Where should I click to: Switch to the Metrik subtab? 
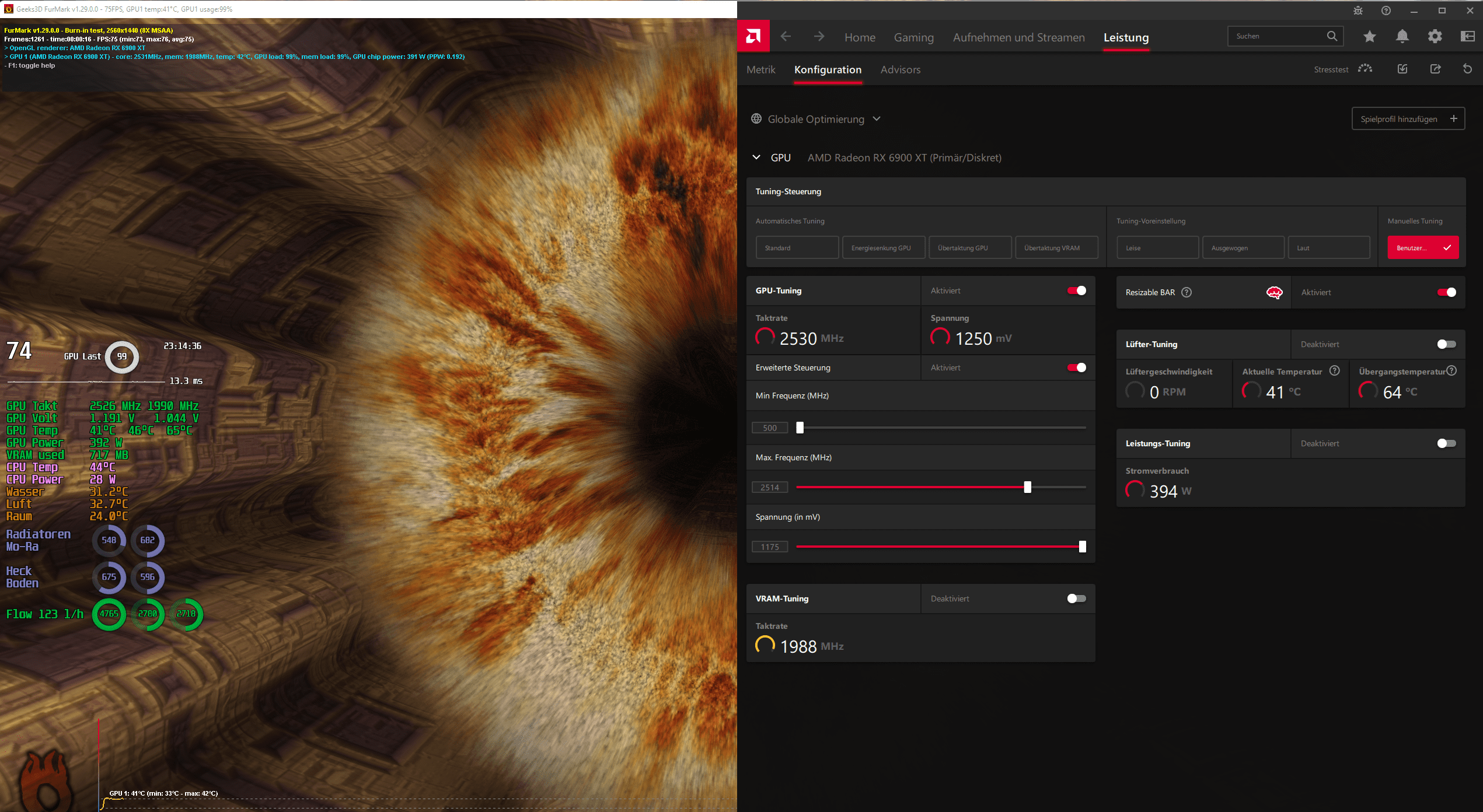(760, 69)
